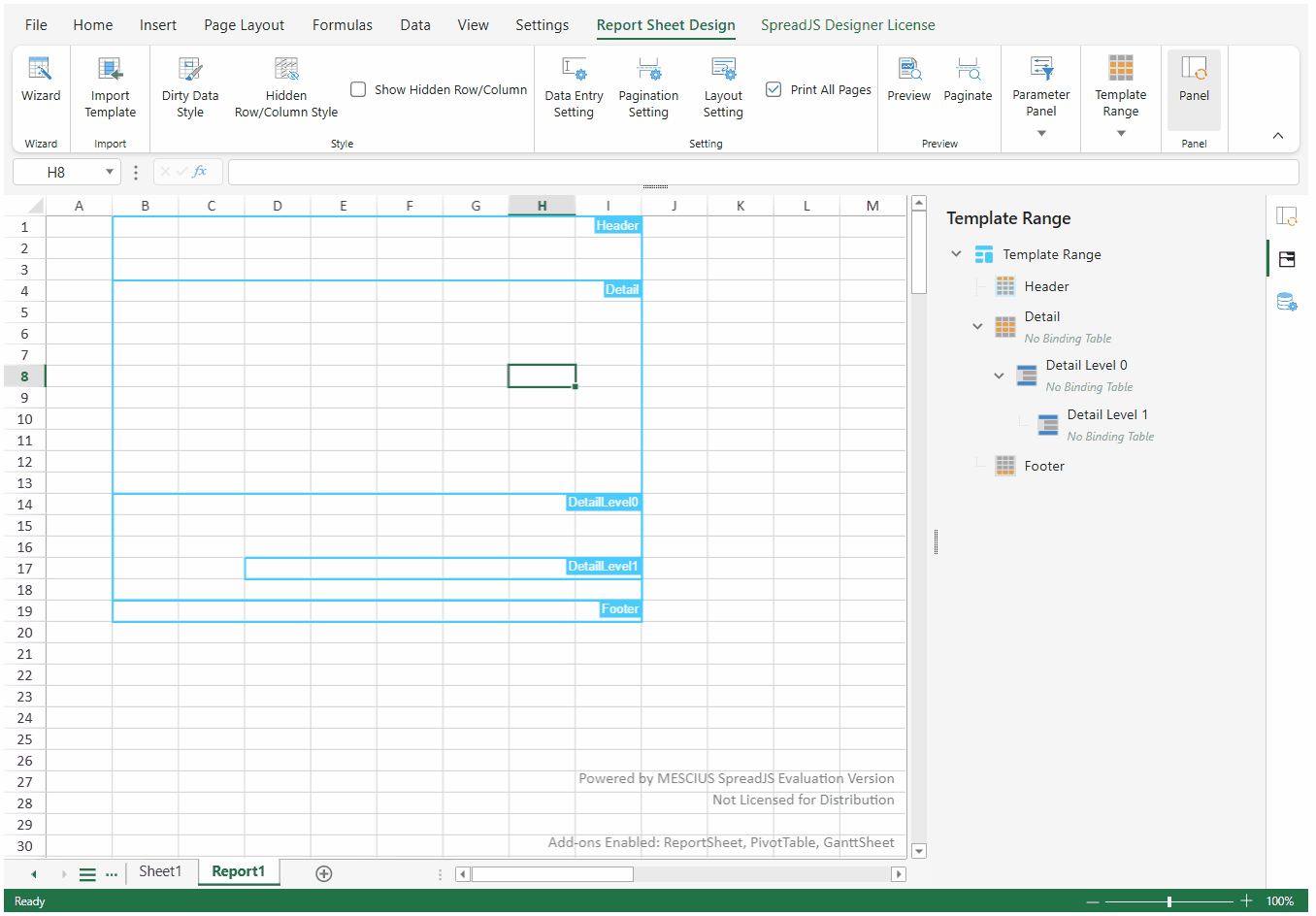The image size is (1316, 916).
Task: Open the Formulas ribbon tab
Action: point(342,25)
